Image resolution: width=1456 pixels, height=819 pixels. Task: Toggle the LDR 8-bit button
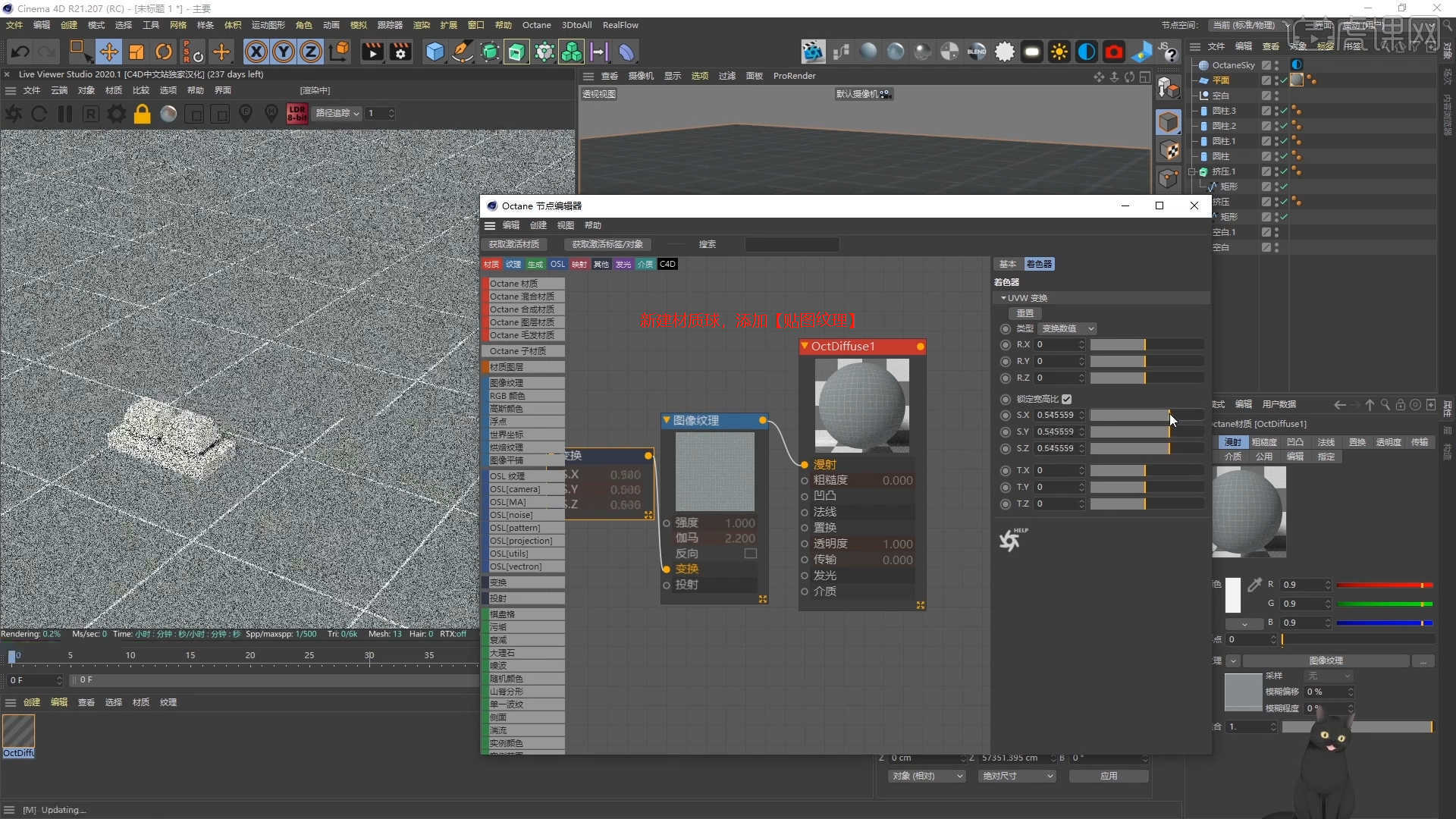(x=297, y=114)
